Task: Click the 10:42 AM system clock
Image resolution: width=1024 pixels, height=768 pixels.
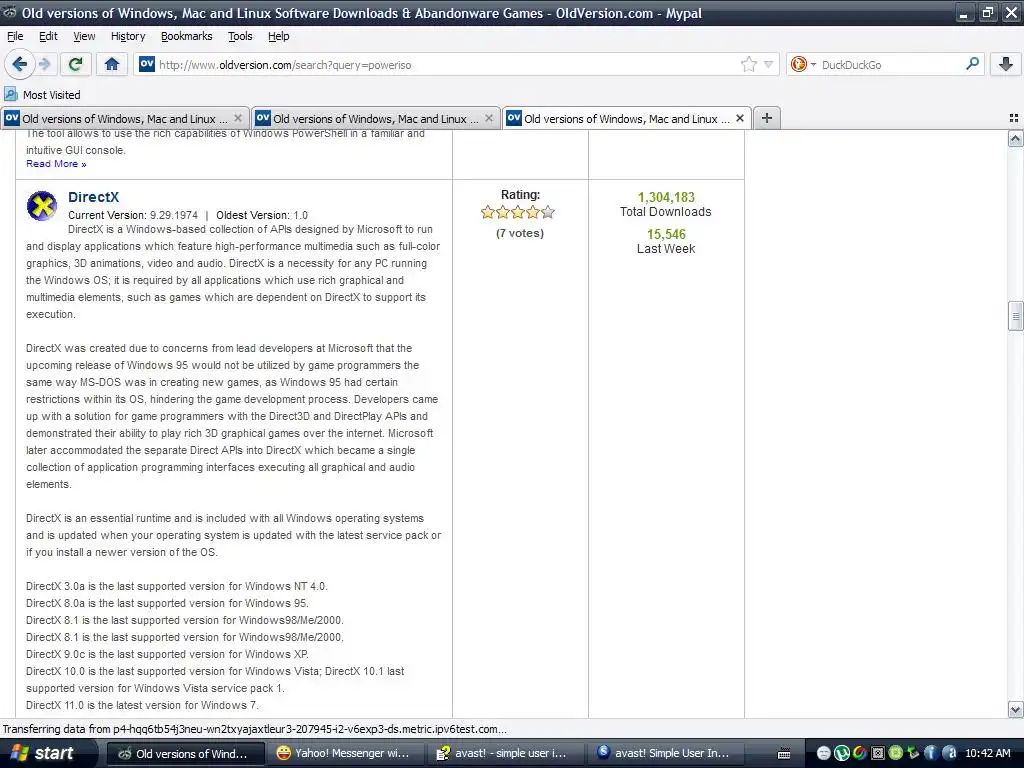Action: tap(987, 754)
